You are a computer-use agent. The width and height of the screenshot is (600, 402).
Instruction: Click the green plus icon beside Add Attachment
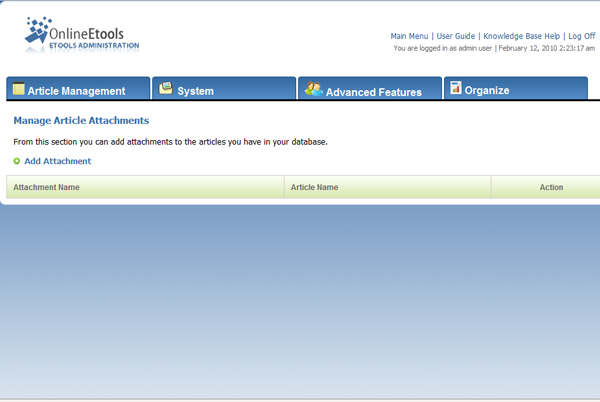click(17, 161)
